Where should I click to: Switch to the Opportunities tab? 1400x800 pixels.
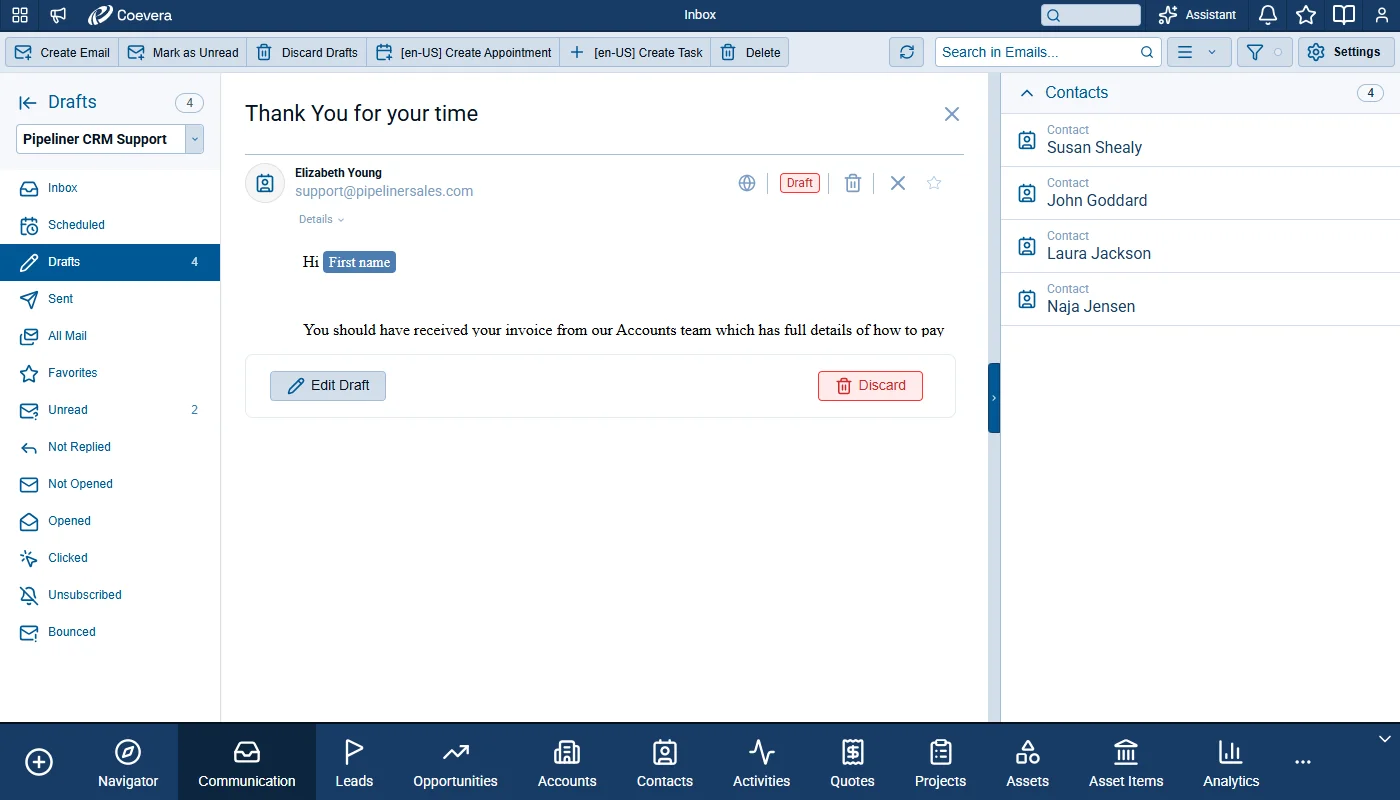[455, 764]
